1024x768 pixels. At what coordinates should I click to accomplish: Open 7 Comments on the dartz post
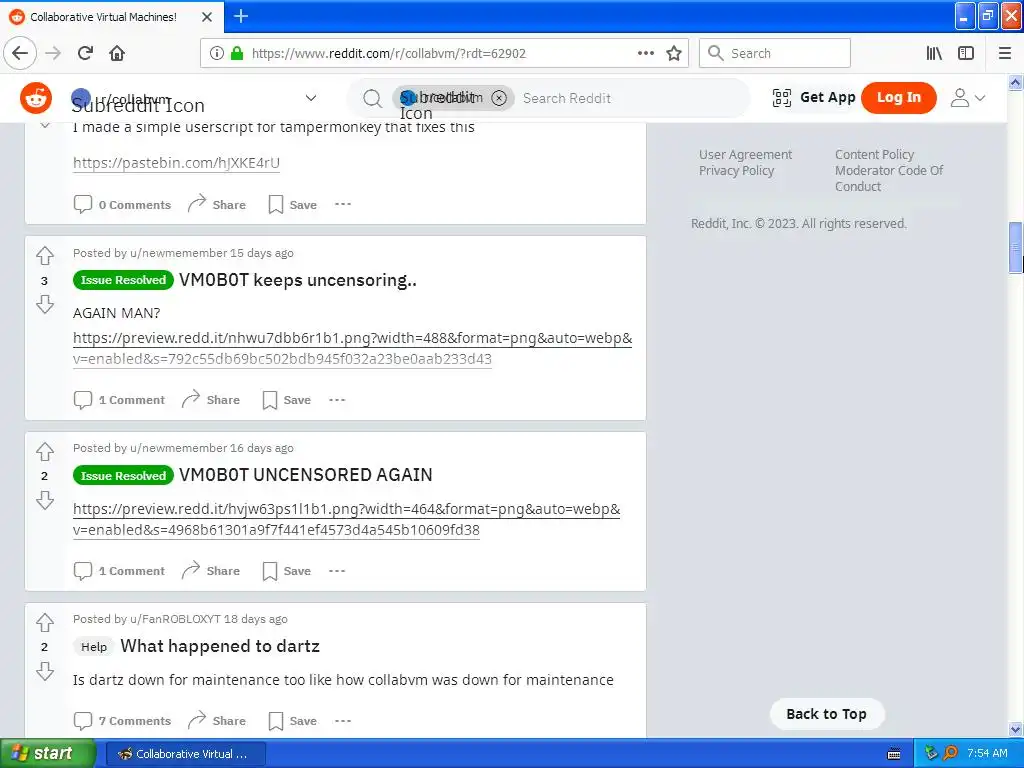click(122, 721)
